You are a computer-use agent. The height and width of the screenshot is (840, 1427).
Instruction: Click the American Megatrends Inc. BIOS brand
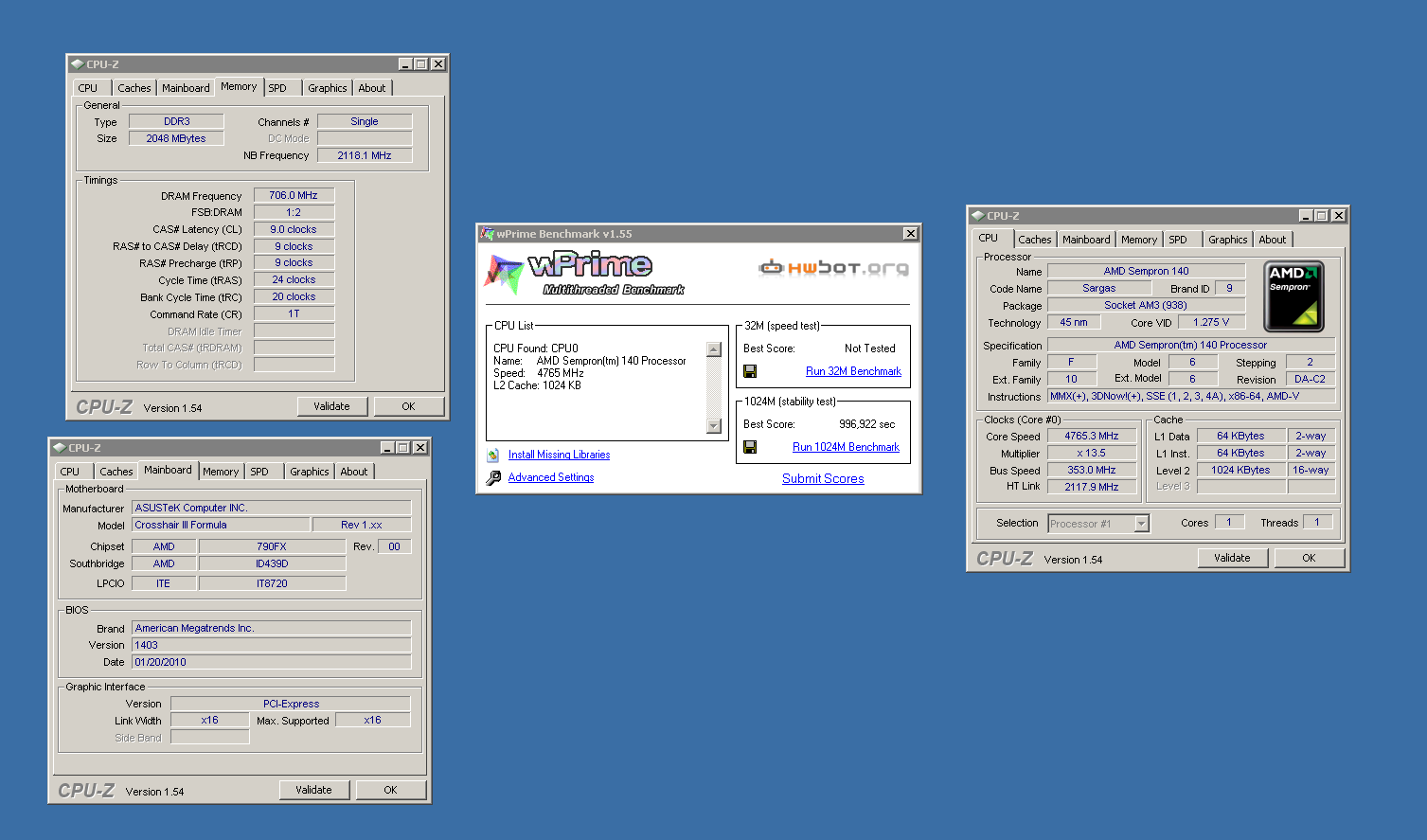click(x=272, y=628)
